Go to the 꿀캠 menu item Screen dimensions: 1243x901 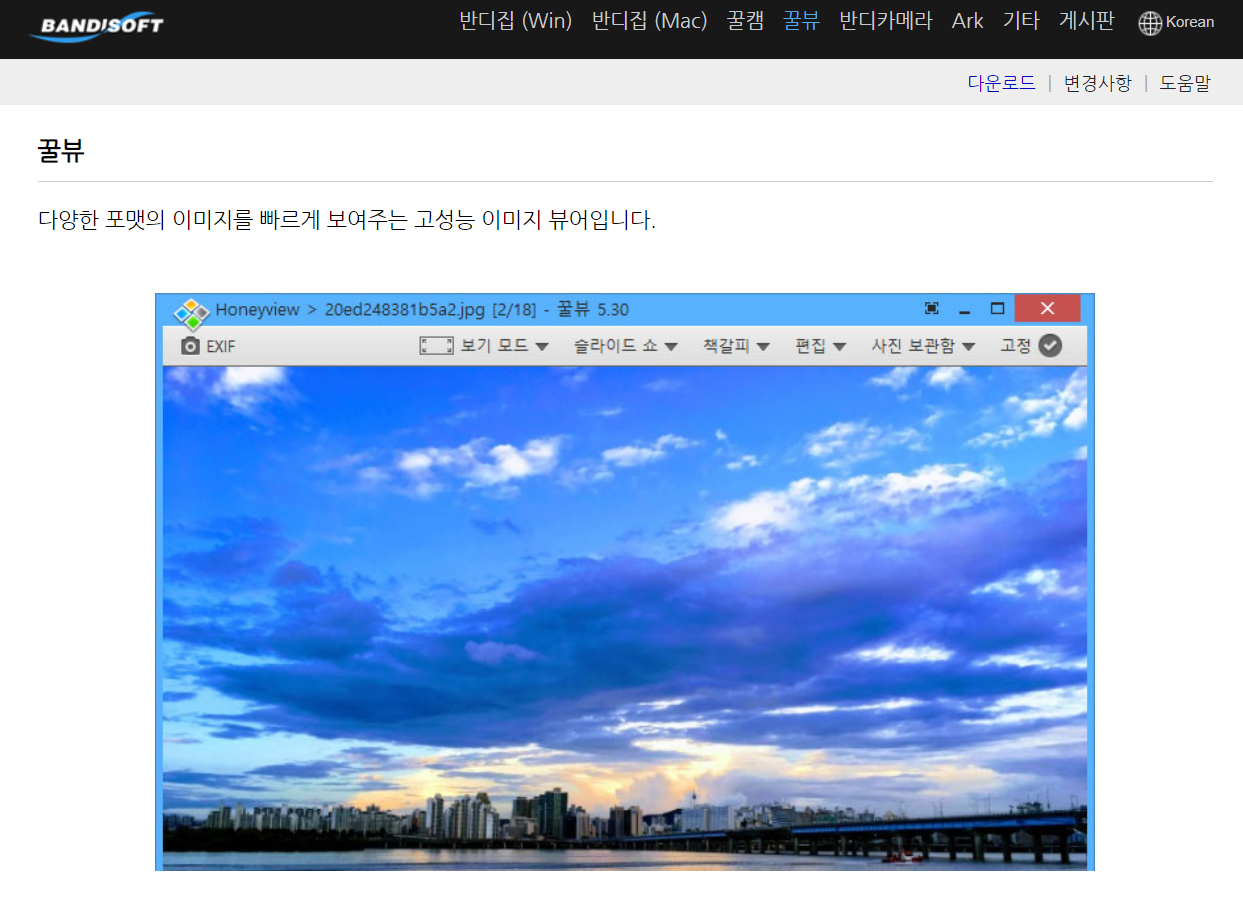tap(745, 21)
